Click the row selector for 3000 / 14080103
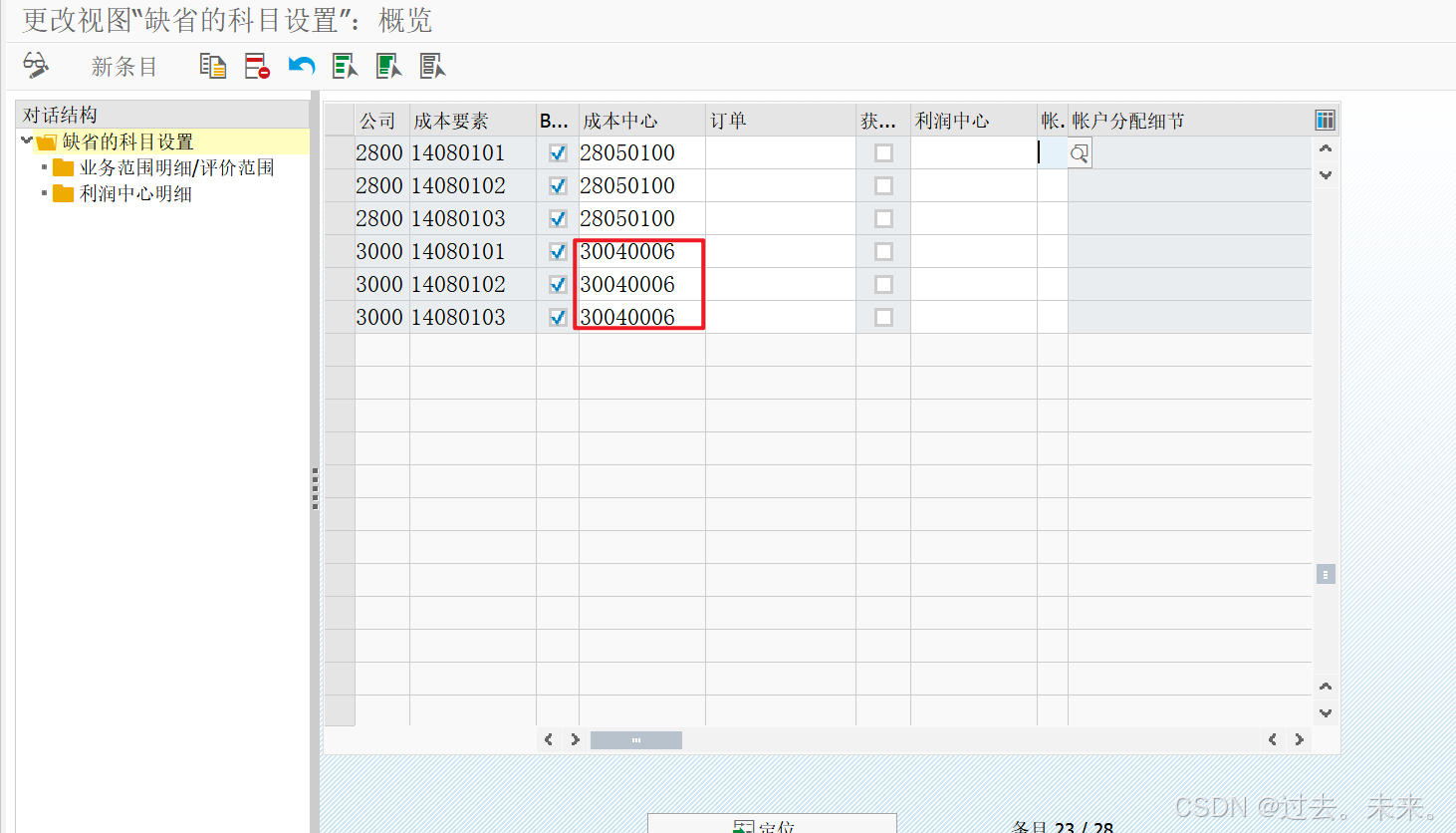This screenshot has width=1456, height=833. 340,318
